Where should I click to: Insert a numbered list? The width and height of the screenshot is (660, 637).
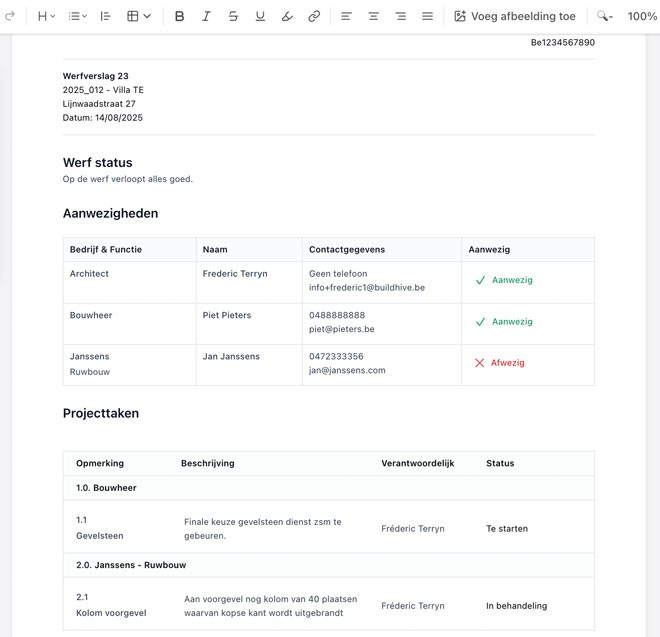(x=106, y=16)
